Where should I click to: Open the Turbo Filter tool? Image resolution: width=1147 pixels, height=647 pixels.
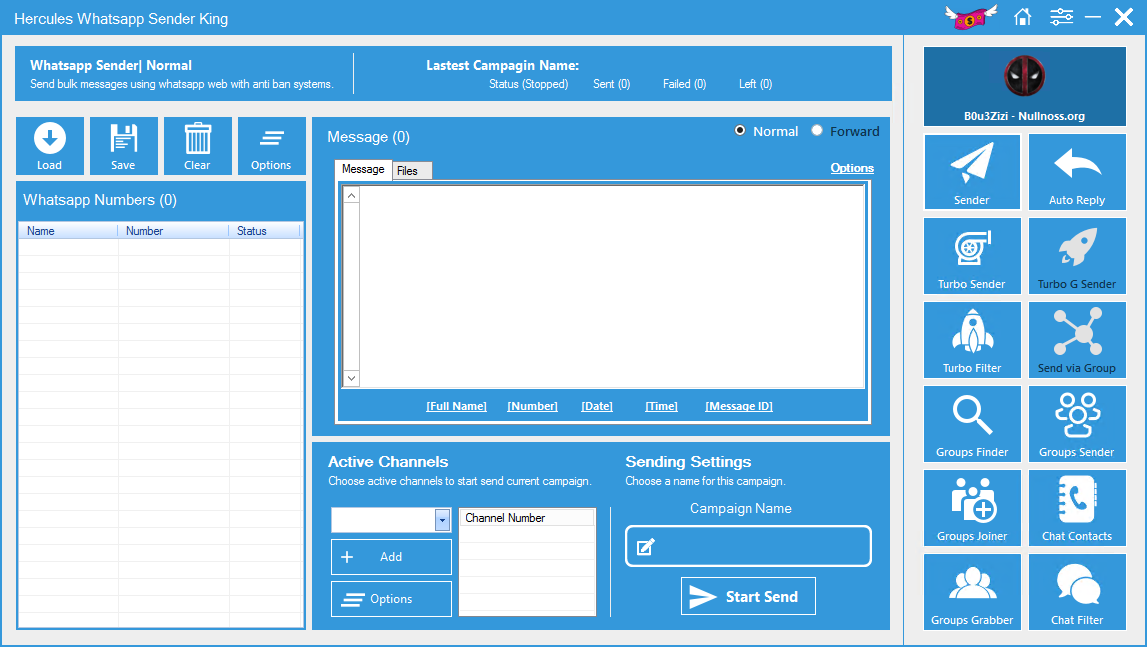(971, 340)
